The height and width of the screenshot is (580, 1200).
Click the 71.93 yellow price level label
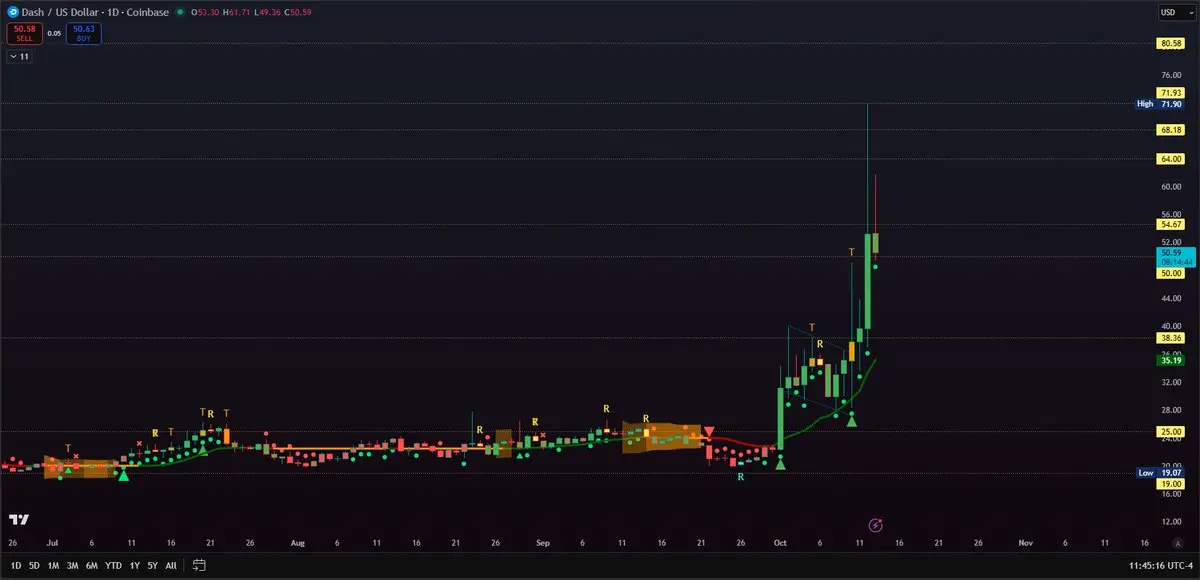point(1170,93)
